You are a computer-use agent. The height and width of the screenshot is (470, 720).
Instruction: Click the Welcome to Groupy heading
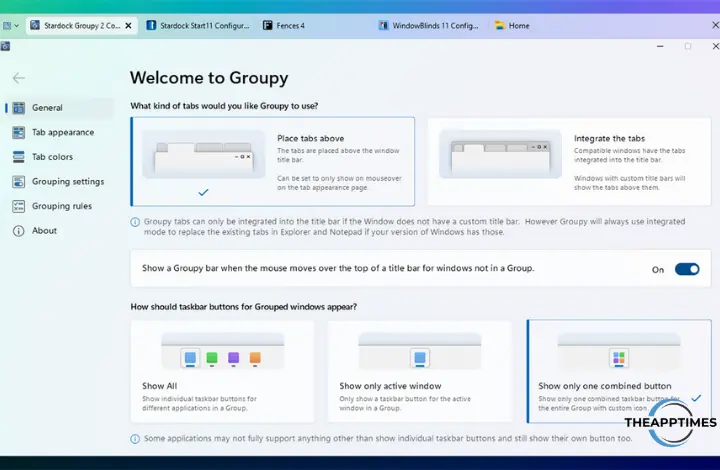pos(209,78)
